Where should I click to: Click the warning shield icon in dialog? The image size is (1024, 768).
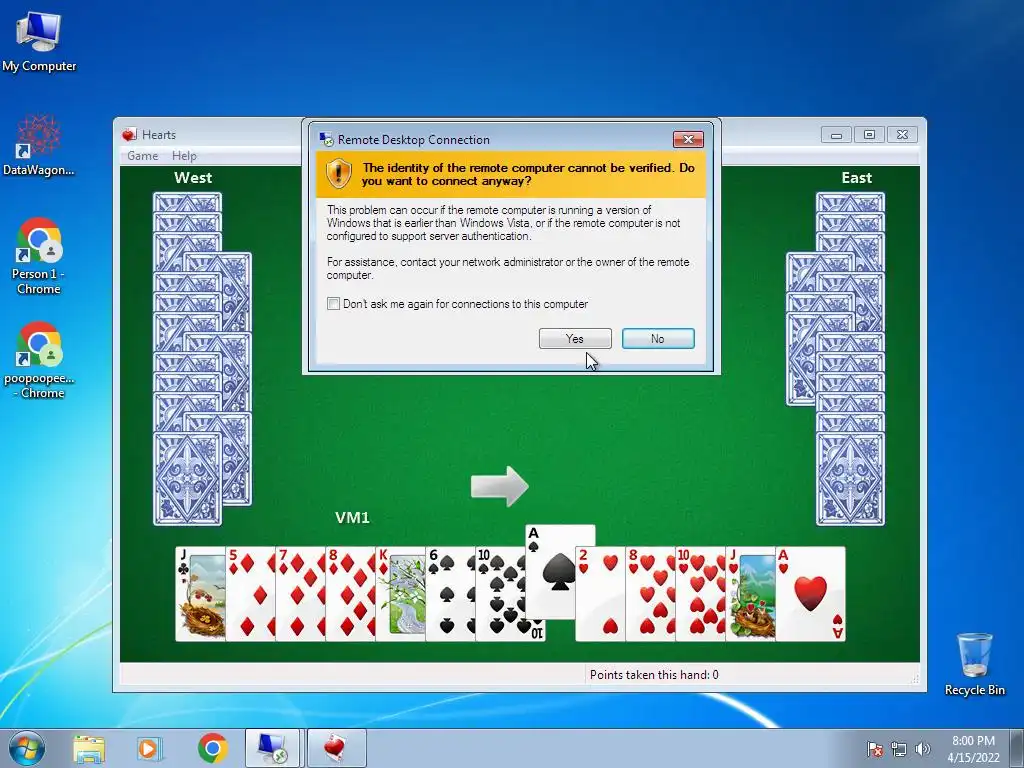[338, 174]
